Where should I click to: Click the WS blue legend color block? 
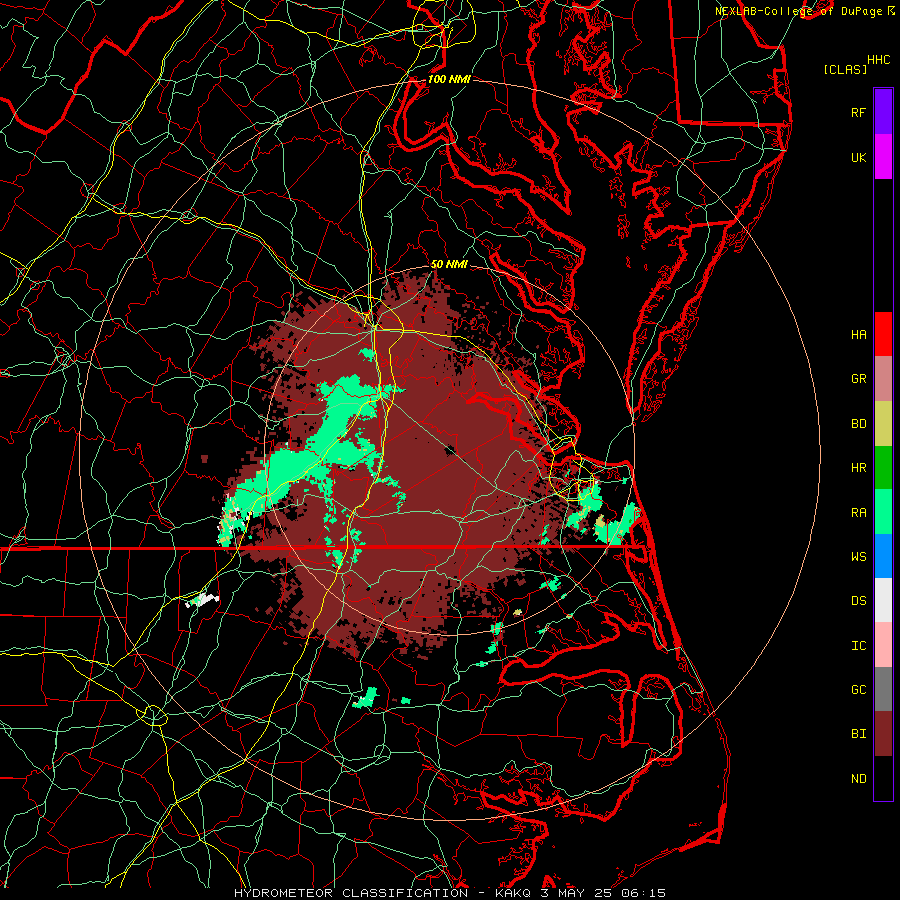883,556
